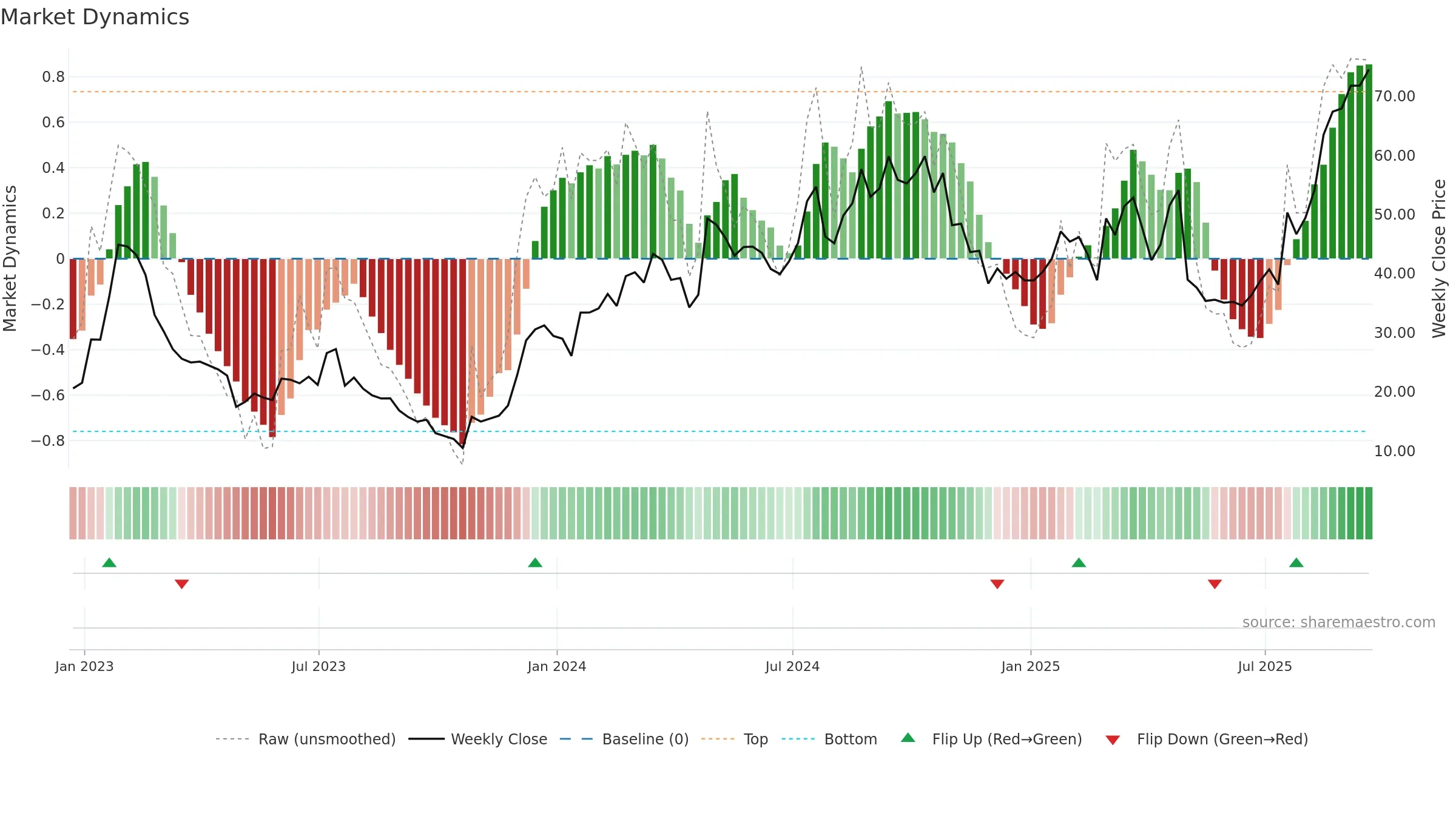
Task: Click the deepest red bar near the late-2023 low
Action: coord(463,352)
